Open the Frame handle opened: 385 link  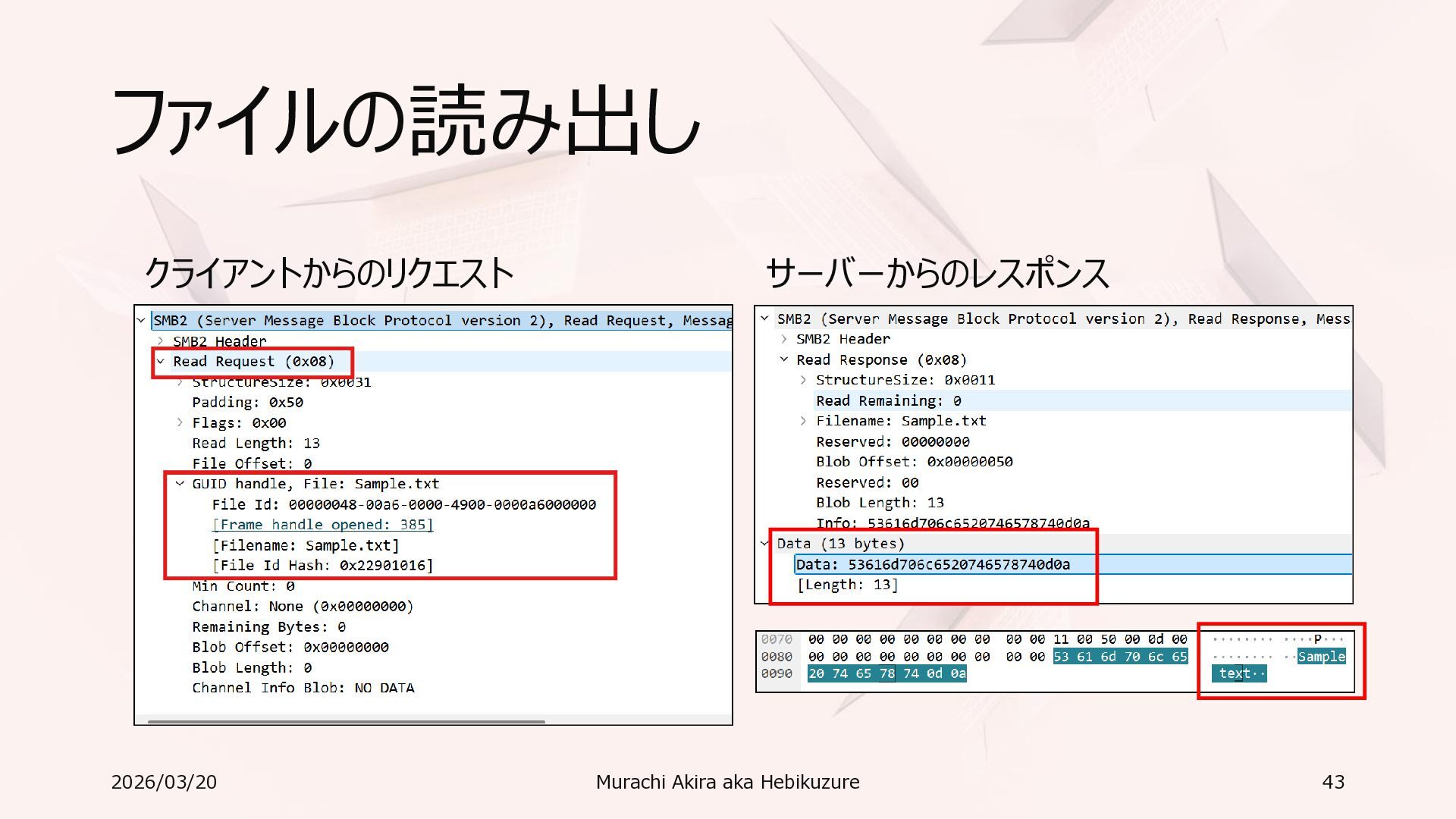coord(322,525)
